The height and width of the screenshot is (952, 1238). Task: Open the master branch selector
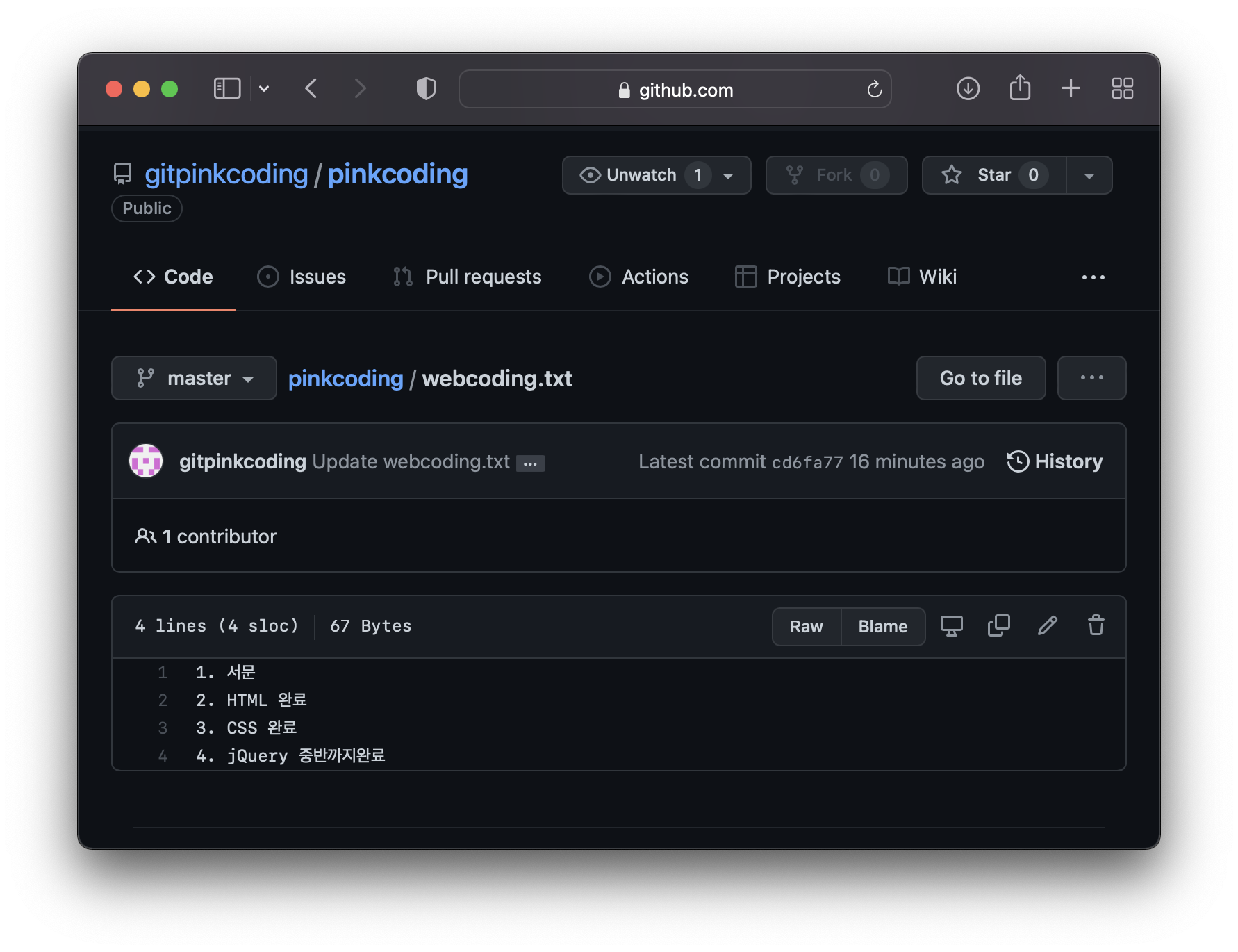(194, 378)
